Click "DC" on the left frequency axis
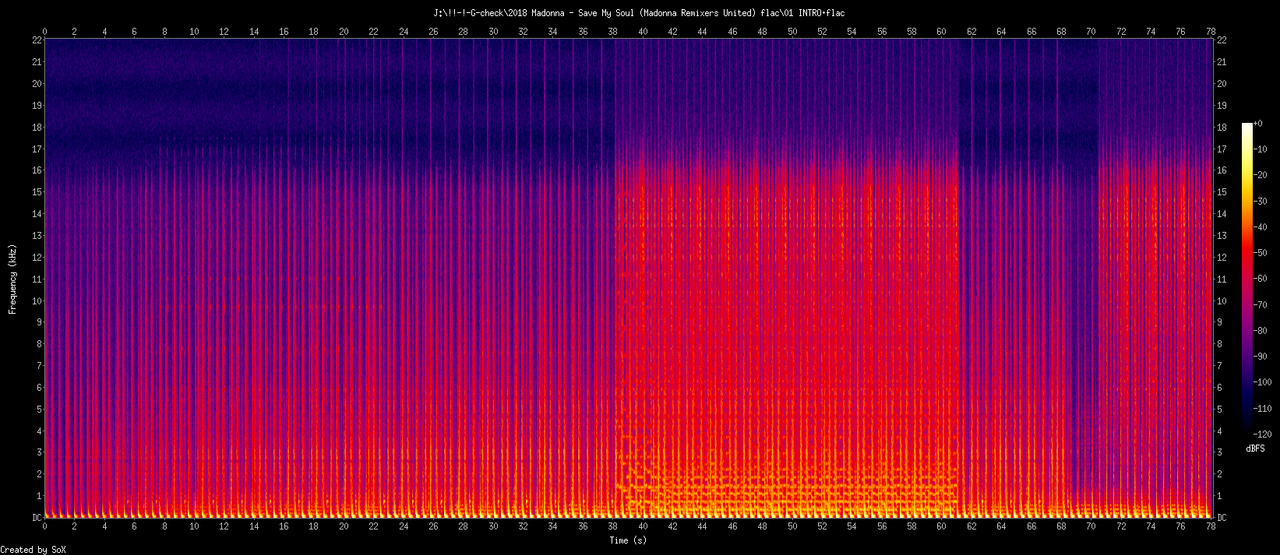This screenshot has width=1280, height=555. point(36,518)
